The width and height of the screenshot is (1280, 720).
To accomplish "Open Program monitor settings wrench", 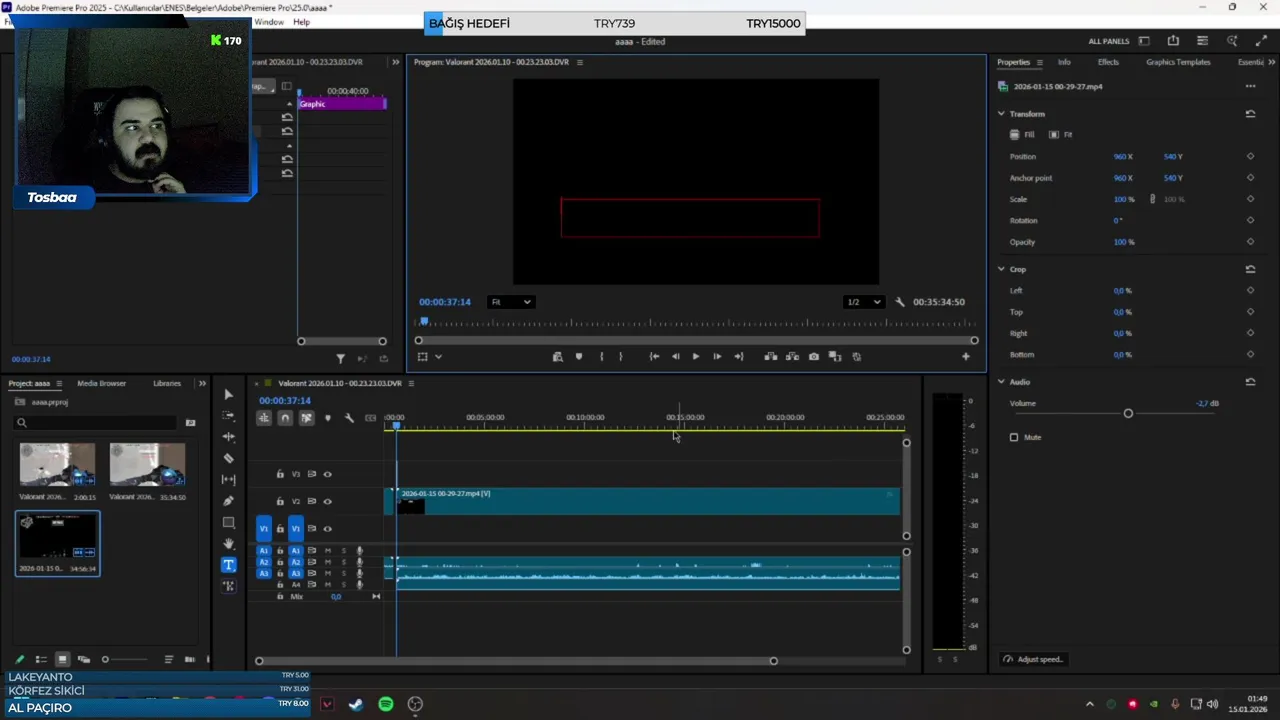I will click(899, 302).
